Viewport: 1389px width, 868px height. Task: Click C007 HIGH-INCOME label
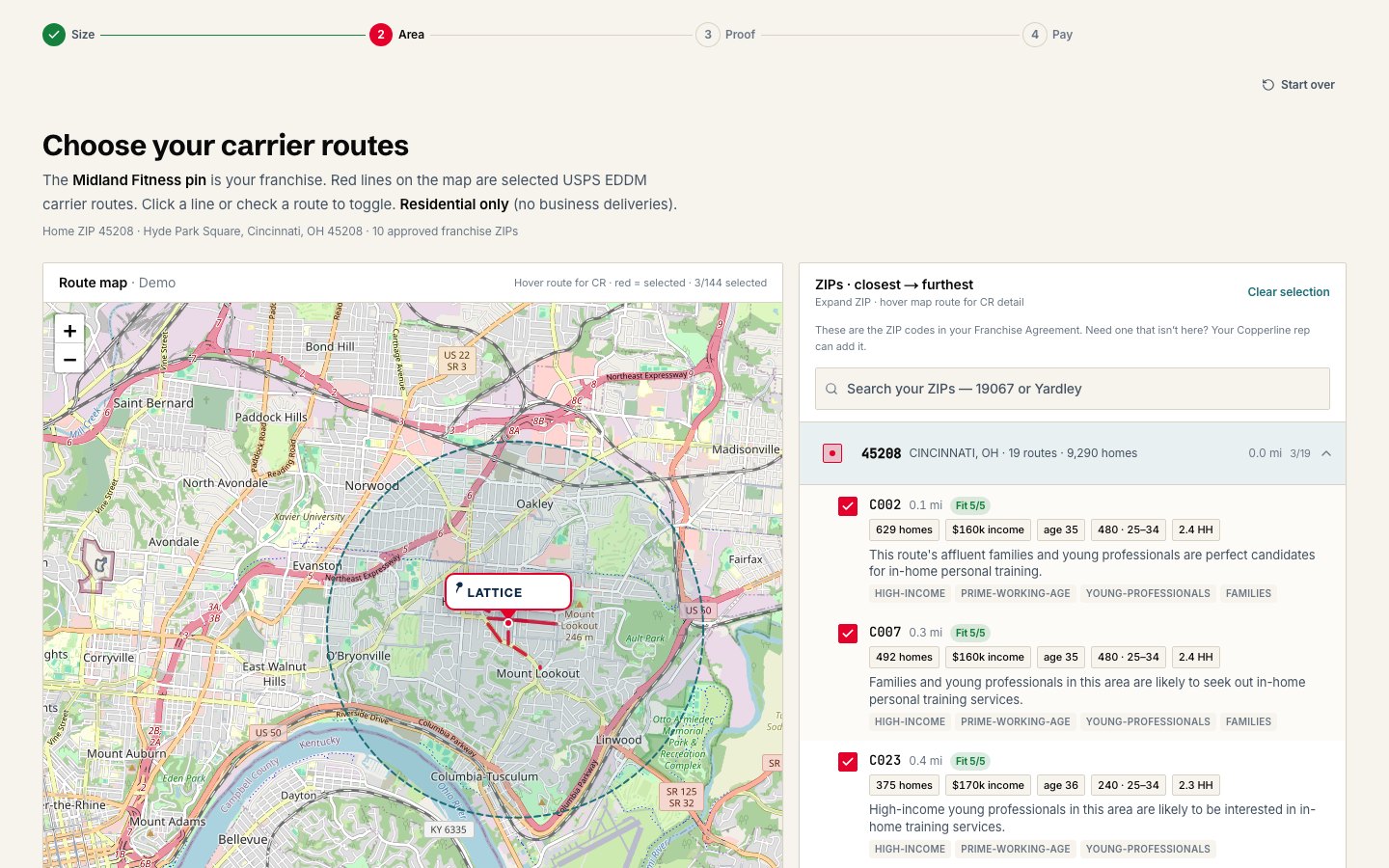click(910, 721)
